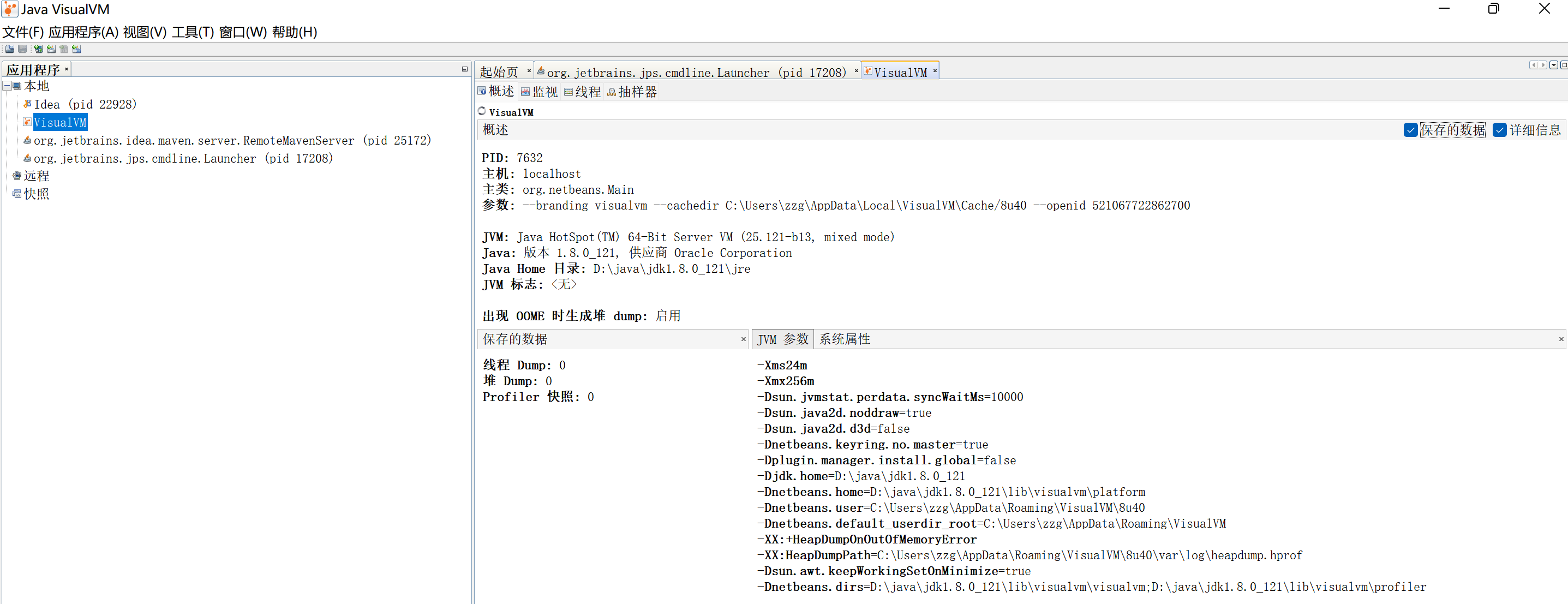Select the 概述 overview view
Screen dimensions: 1568x604
[495, 91]
